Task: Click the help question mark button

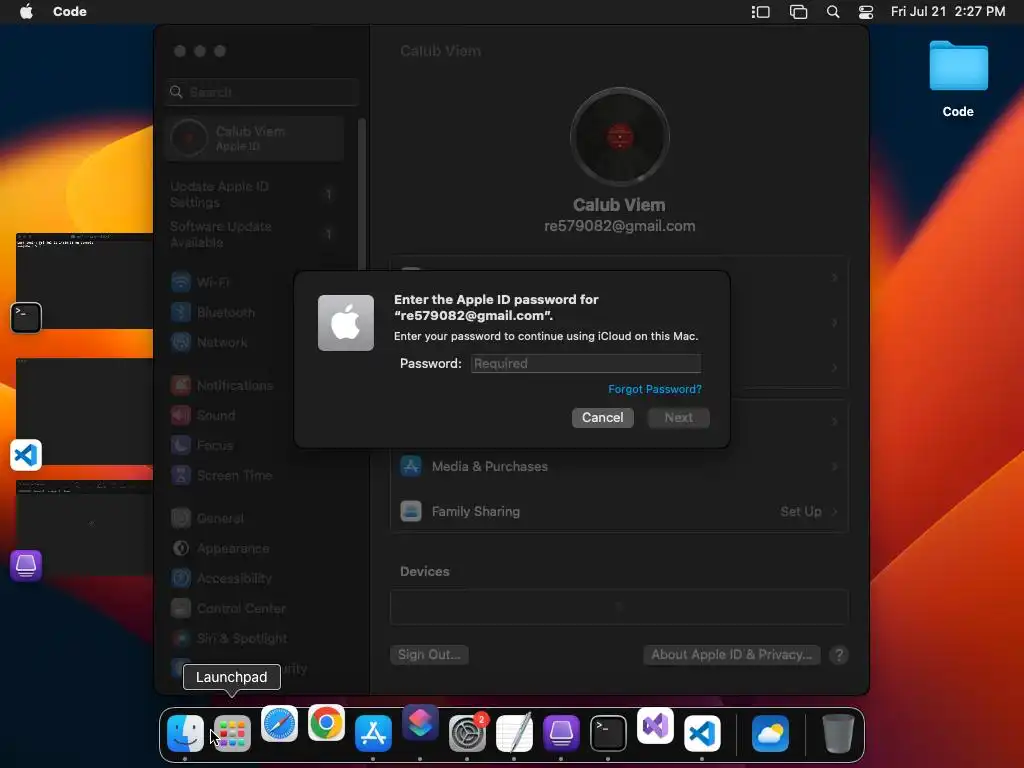Action: pyautogui.click(x=839, y=654)
